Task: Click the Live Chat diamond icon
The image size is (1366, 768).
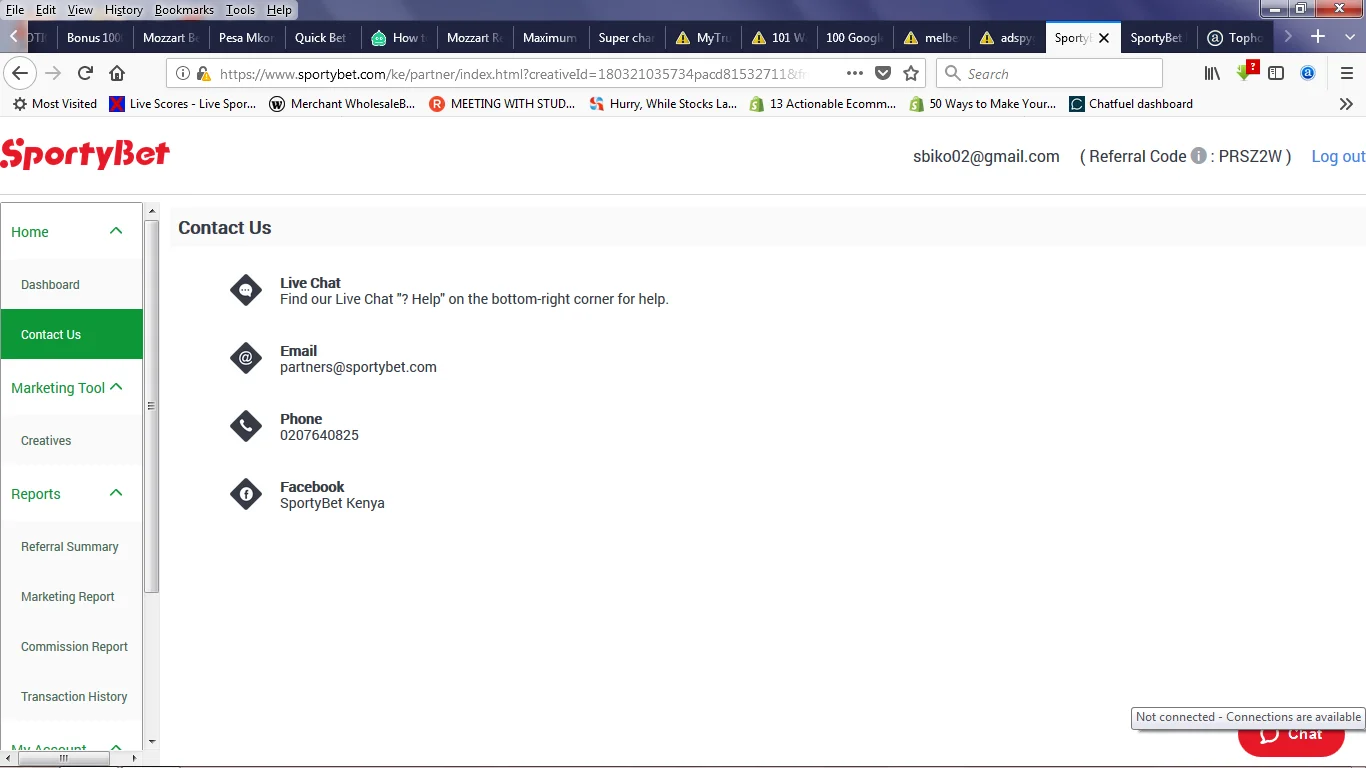Action: [x=246, y=290]
